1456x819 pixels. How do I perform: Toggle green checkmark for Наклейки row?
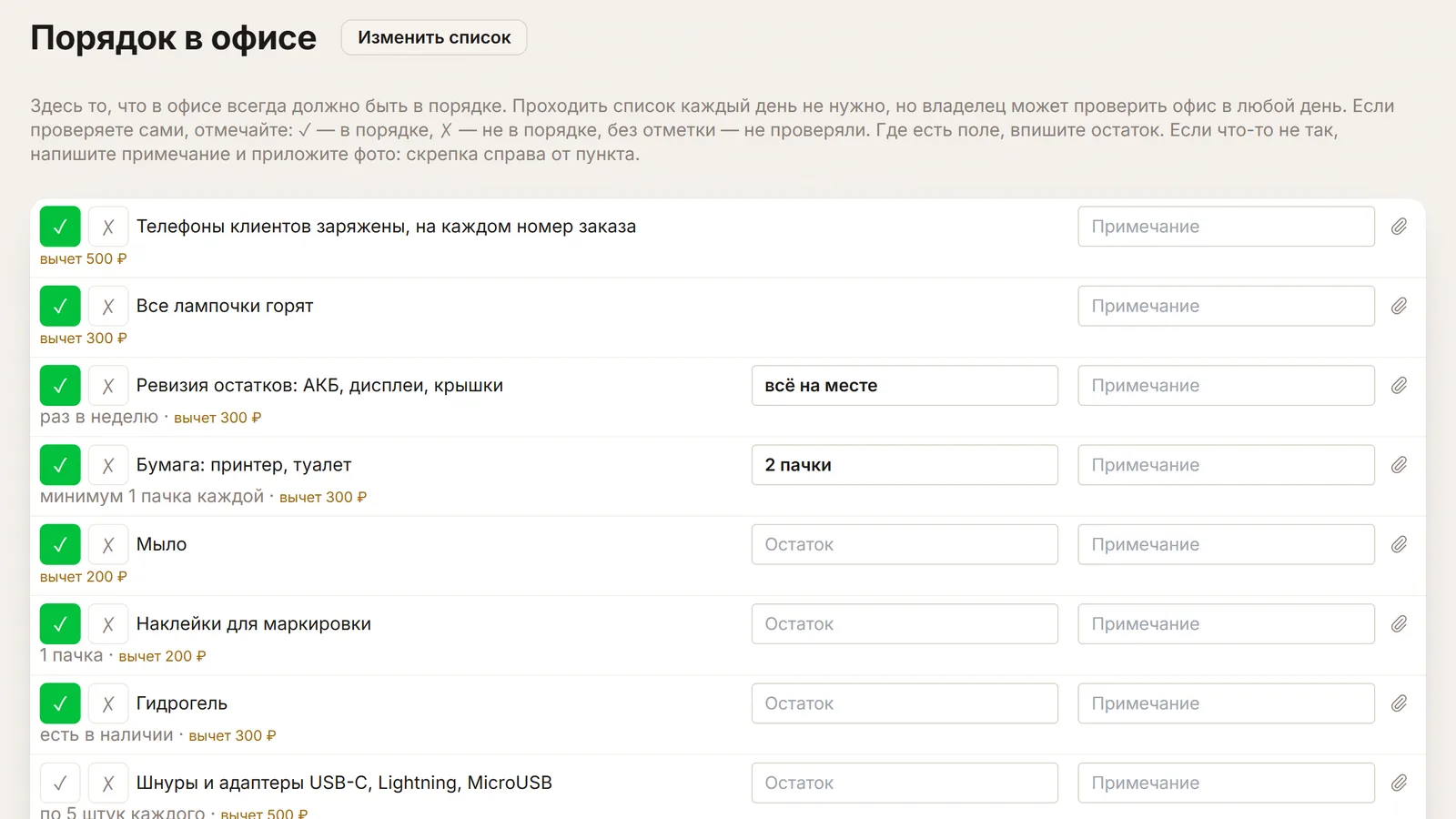[60, 623]
